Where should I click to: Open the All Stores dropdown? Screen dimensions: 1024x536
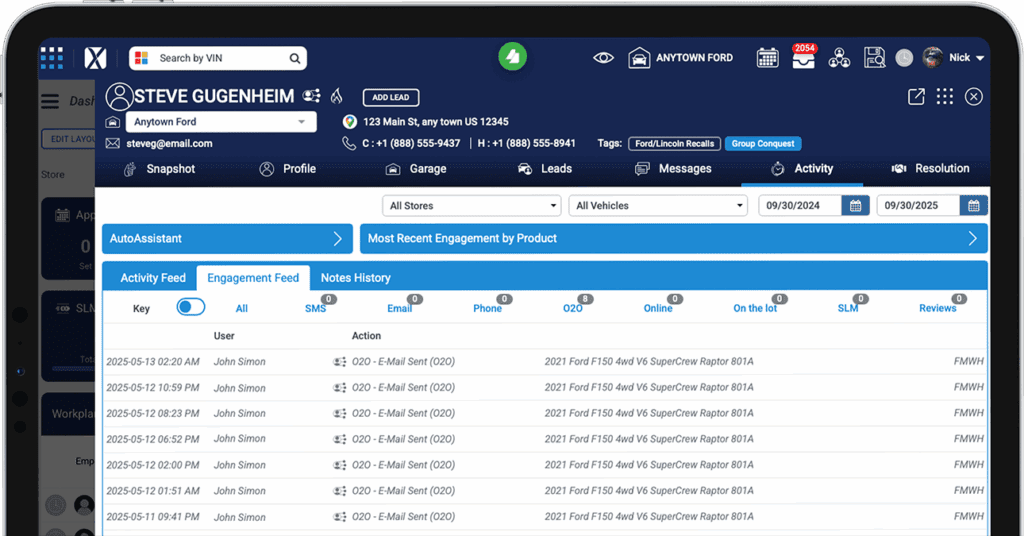pyautogui.click(x=472, y=206)
